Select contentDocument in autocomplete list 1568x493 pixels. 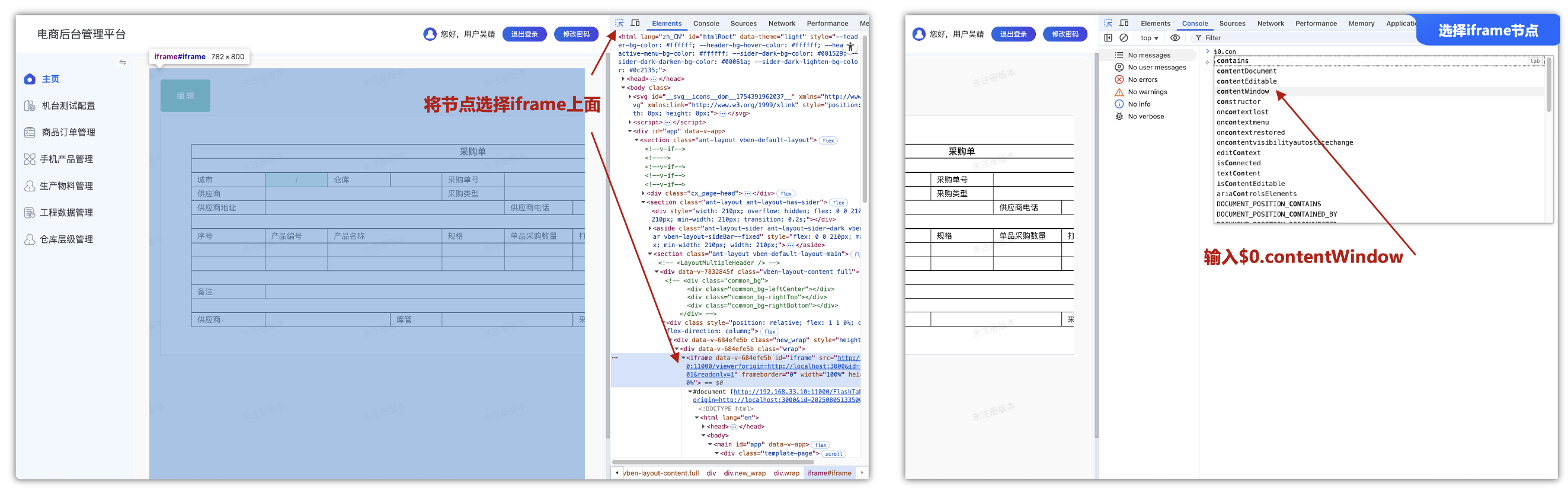1246,71
